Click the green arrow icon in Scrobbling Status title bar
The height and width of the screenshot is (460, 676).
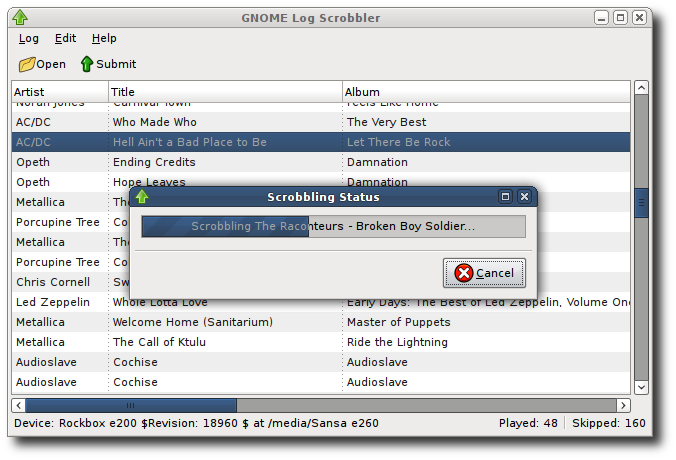[x=142, y=197]
